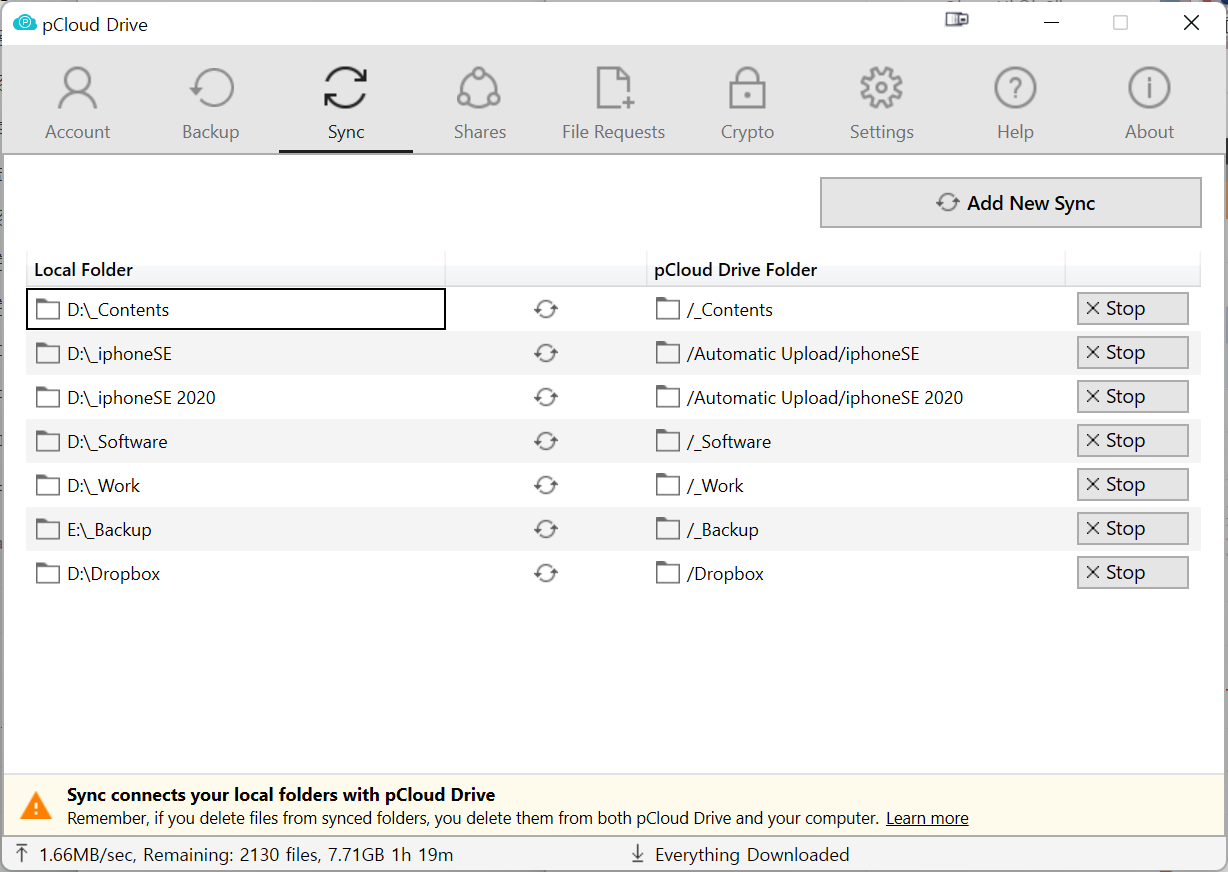Select the E:\_Backup local folder text
The width and height of the screenshot is (1228, 872).
point(109,530)
